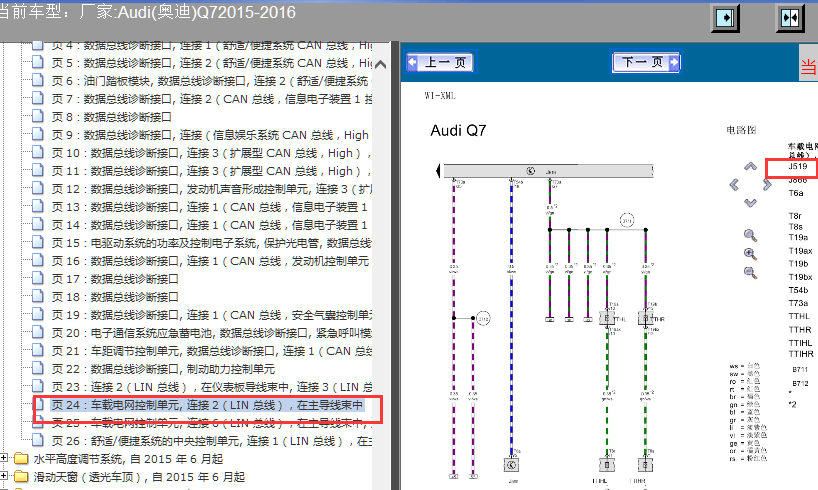818x490 pixels.
Task: Click the document icon of 页 16 row
Action: pyautogui.click(x=38, y=260)
